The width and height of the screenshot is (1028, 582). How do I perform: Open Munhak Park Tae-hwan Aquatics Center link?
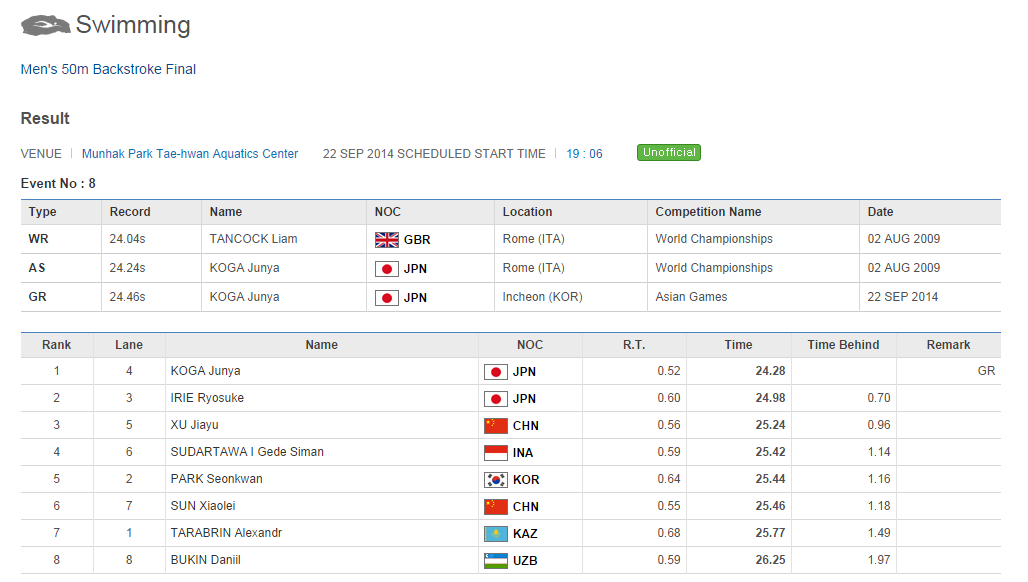click(x=190, y=154)
